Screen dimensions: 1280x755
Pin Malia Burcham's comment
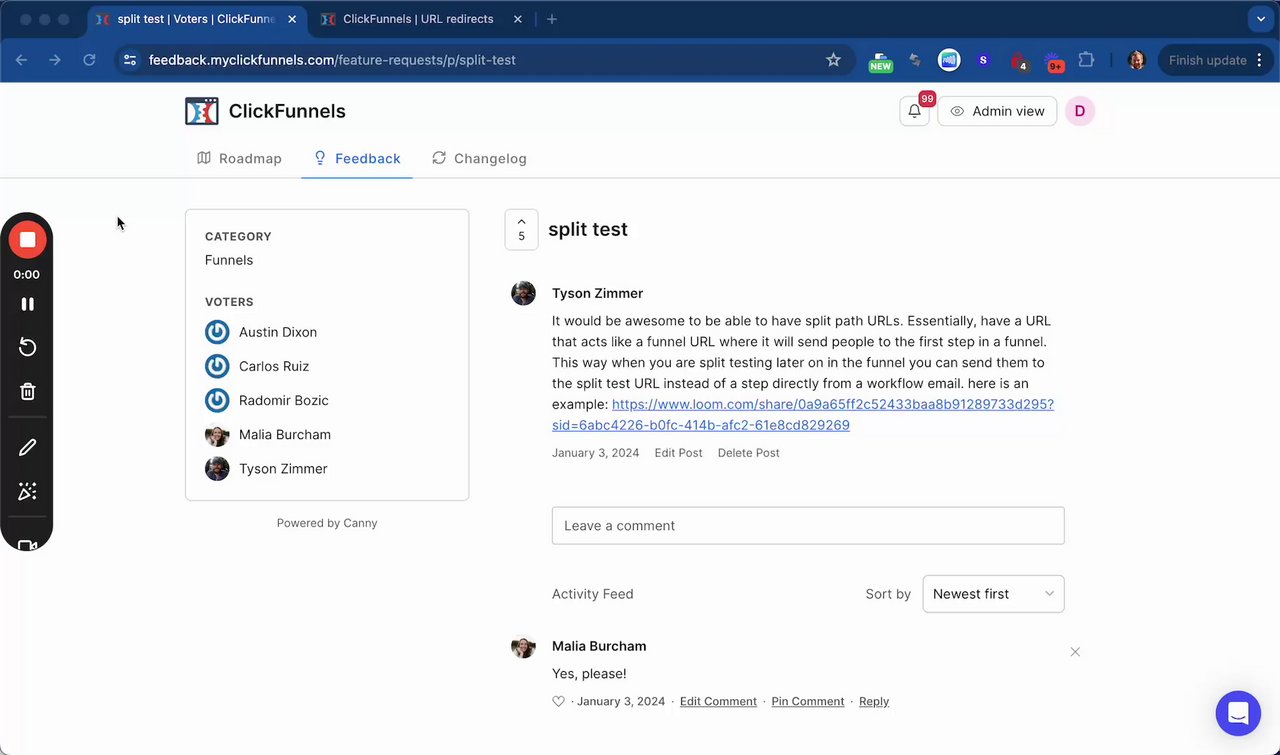808,702
